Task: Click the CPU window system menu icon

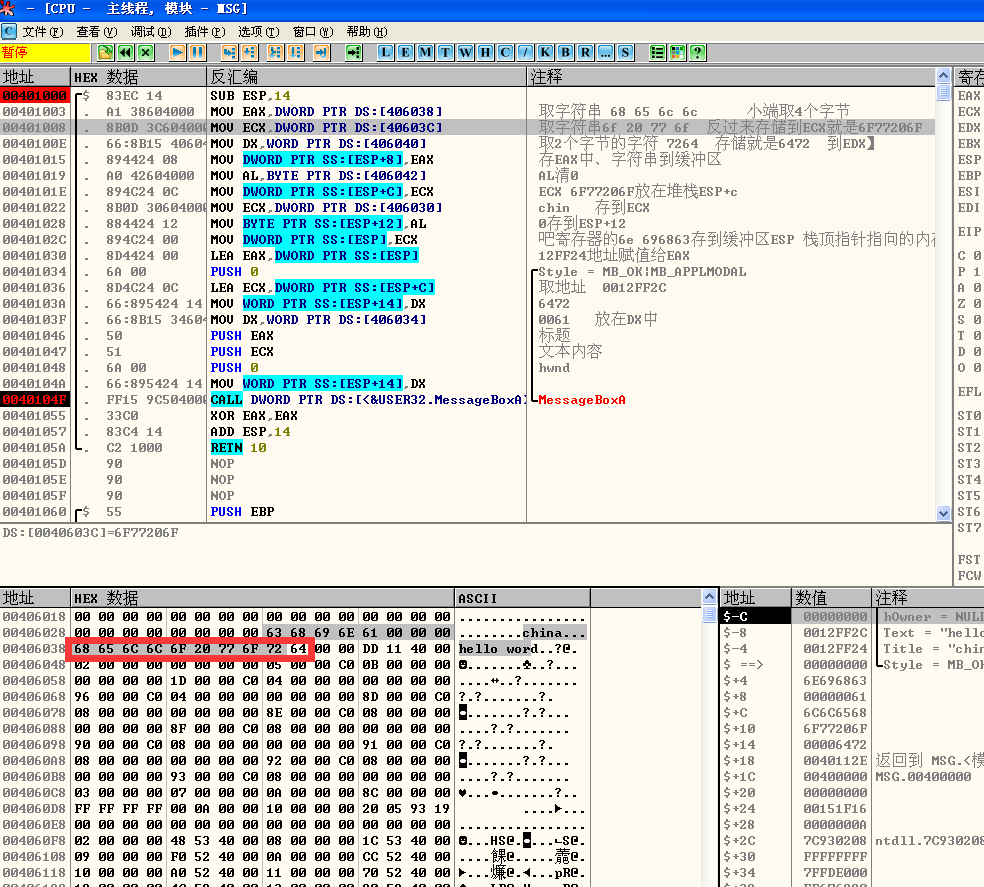Action: (9, 31)
